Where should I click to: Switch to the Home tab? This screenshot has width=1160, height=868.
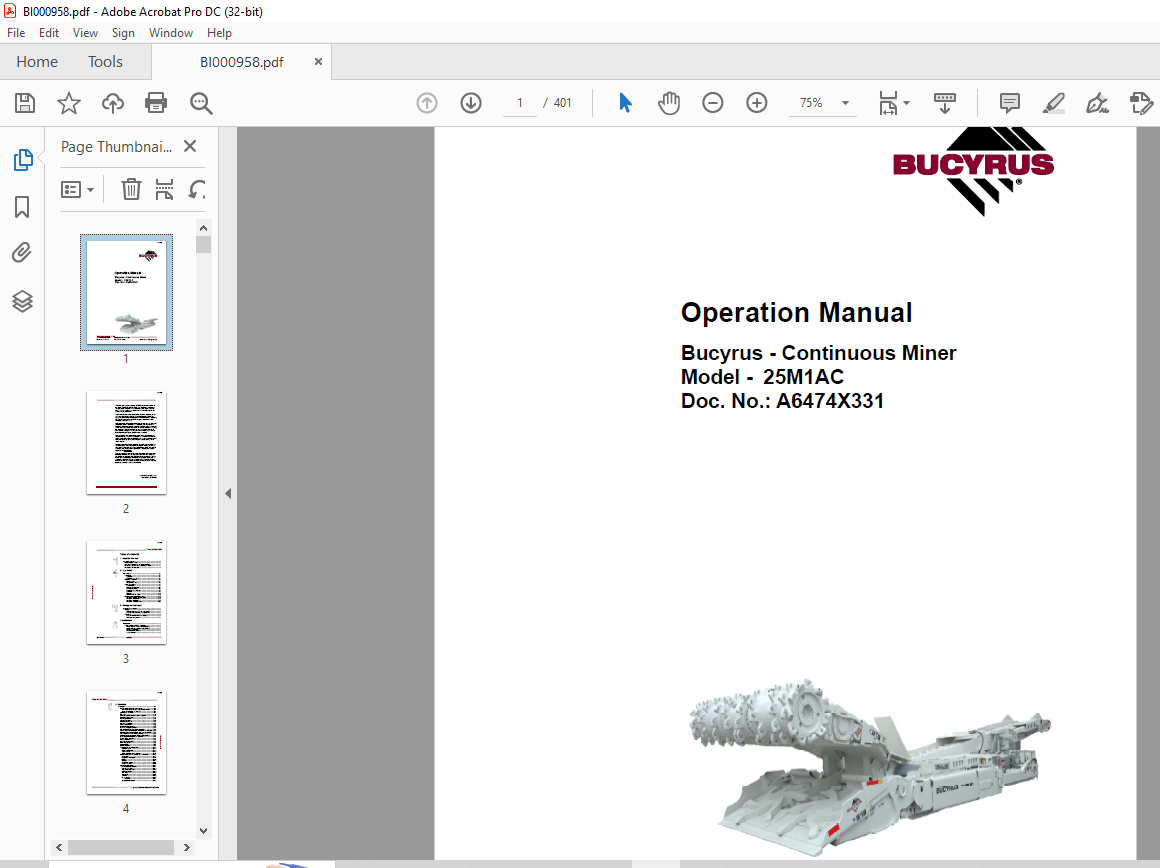tap(37, 61)
